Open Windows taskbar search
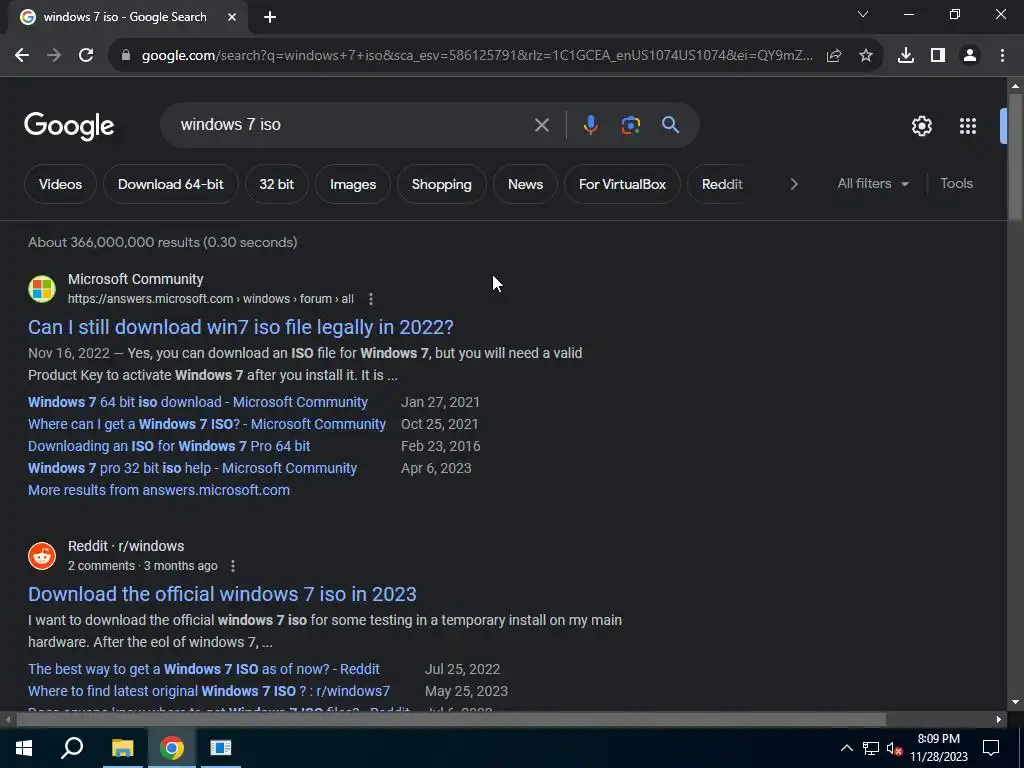The image size is (1024, 768). 72,748
